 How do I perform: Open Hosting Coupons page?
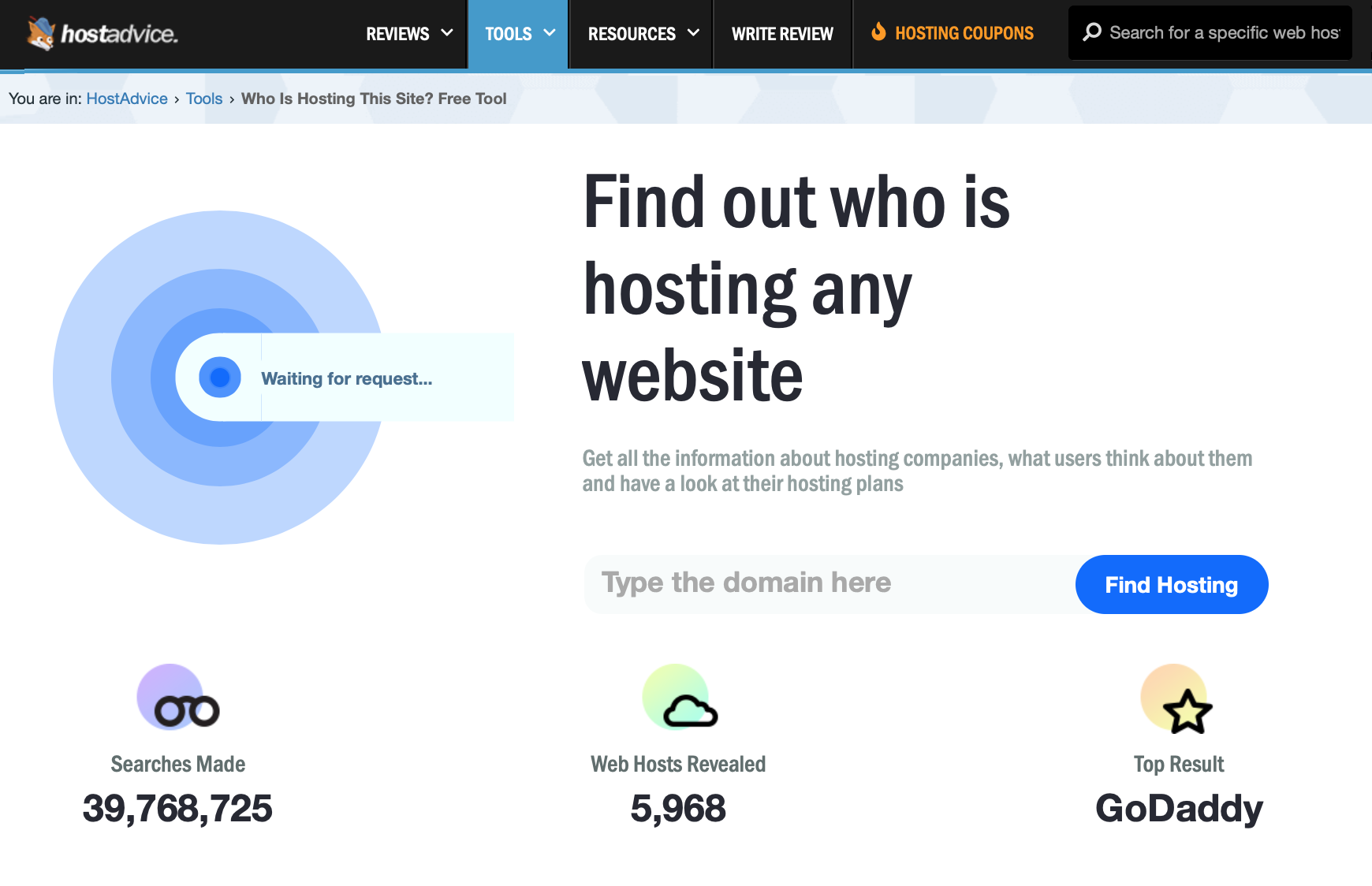click(x=953, y=33)
